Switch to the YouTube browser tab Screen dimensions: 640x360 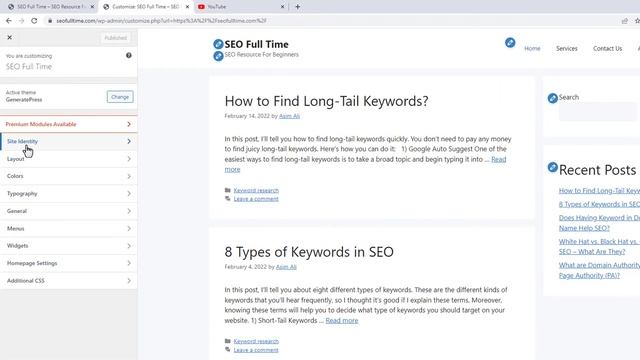tap(240, 7)
